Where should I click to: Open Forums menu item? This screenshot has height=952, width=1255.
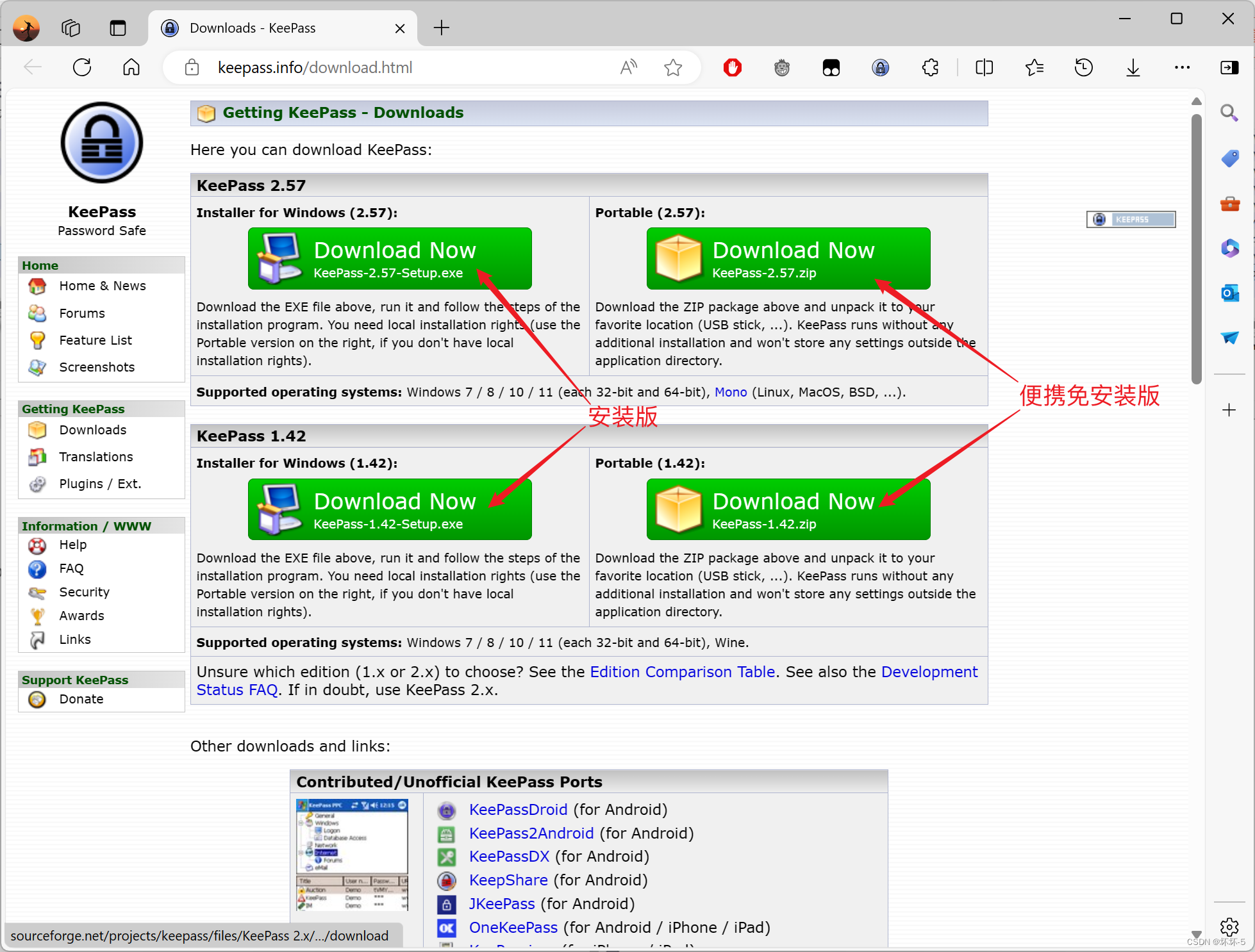(x=81, y=313)
